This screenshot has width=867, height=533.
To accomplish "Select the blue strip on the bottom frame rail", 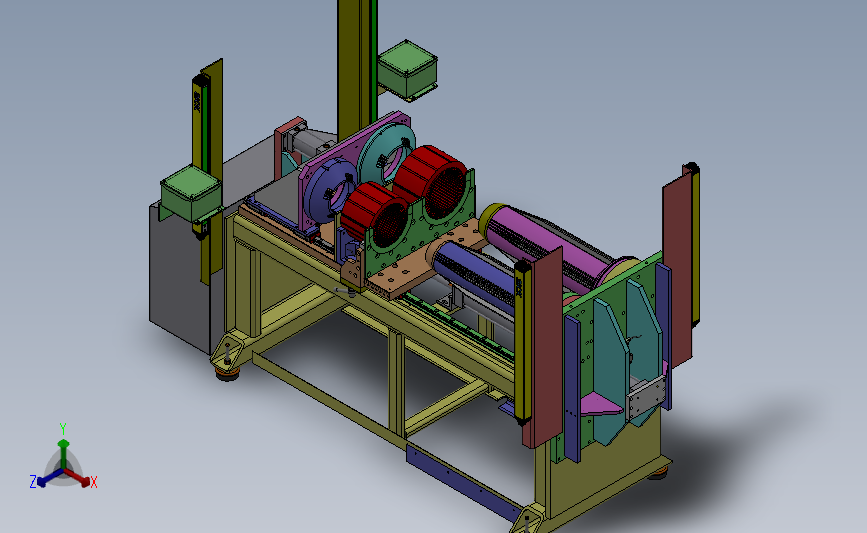I will 463,483.
